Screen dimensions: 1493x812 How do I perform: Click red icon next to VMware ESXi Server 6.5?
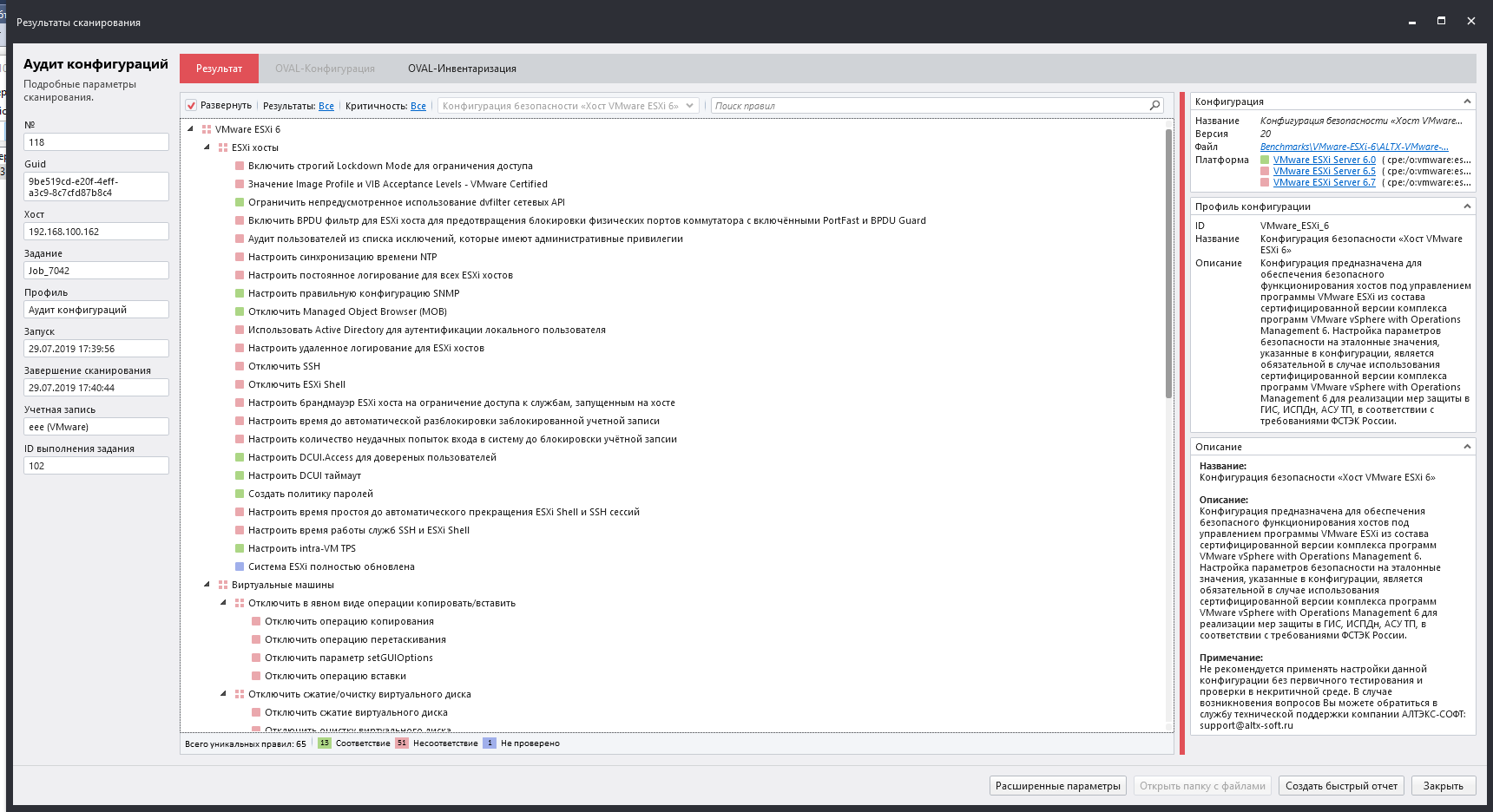[x=1265, y=171]
